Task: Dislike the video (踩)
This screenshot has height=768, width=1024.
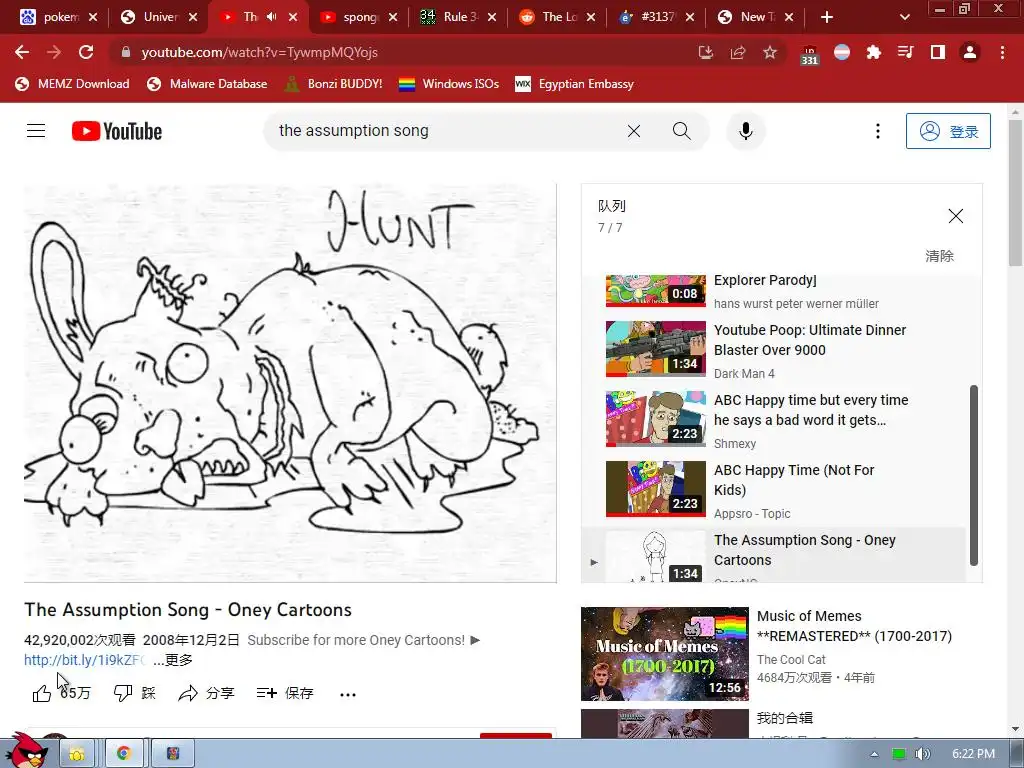Action: [135, 693]
